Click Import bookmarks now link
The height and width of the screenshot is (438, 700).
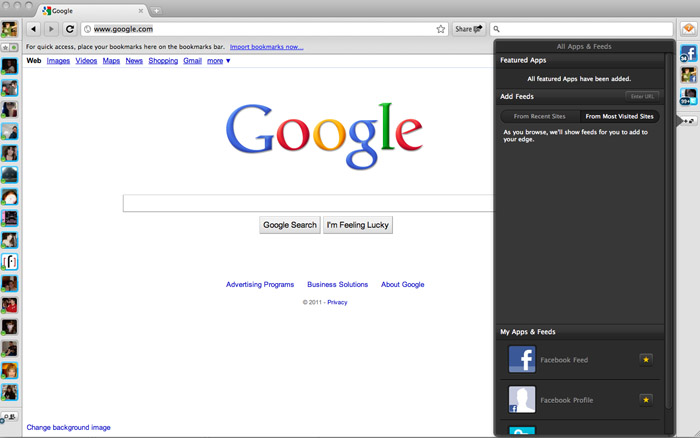tap(267, 47)
